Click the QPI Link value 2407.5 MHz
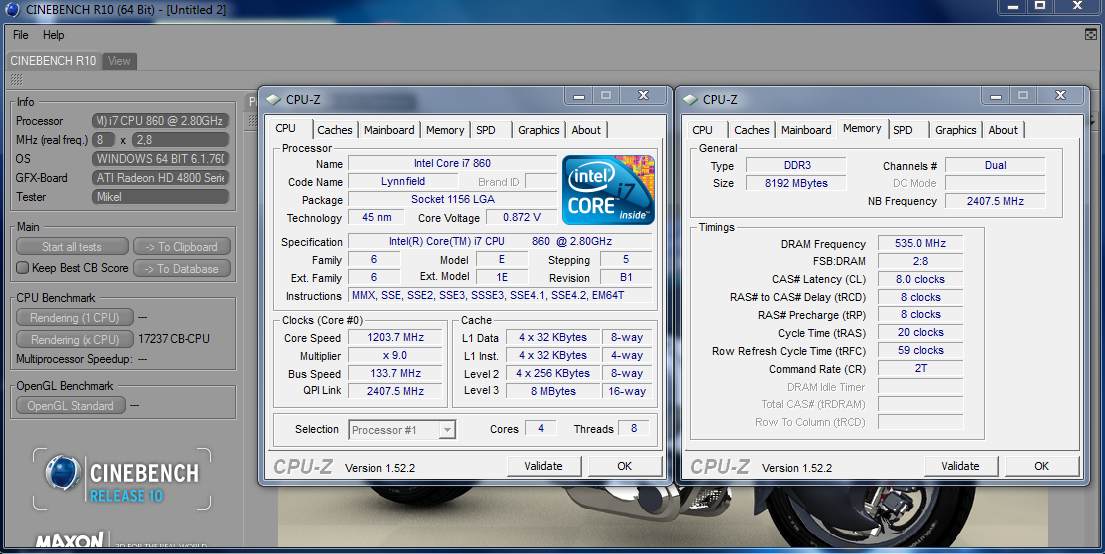 tap(395, 391)
